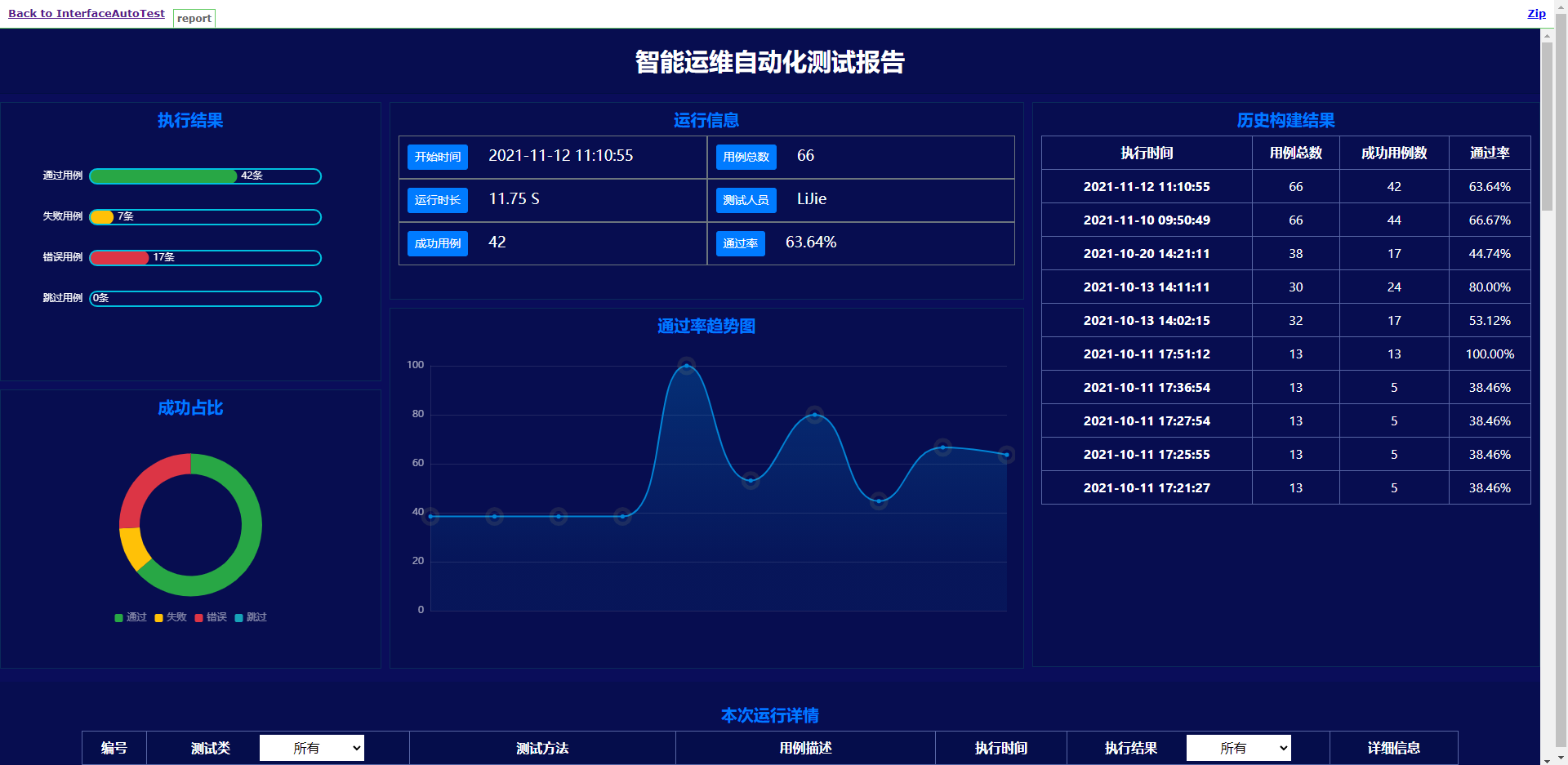Click the start time value 2021-11-12 11:10:55
This screenshot has height=765, width=1568.
pos(561,156)
